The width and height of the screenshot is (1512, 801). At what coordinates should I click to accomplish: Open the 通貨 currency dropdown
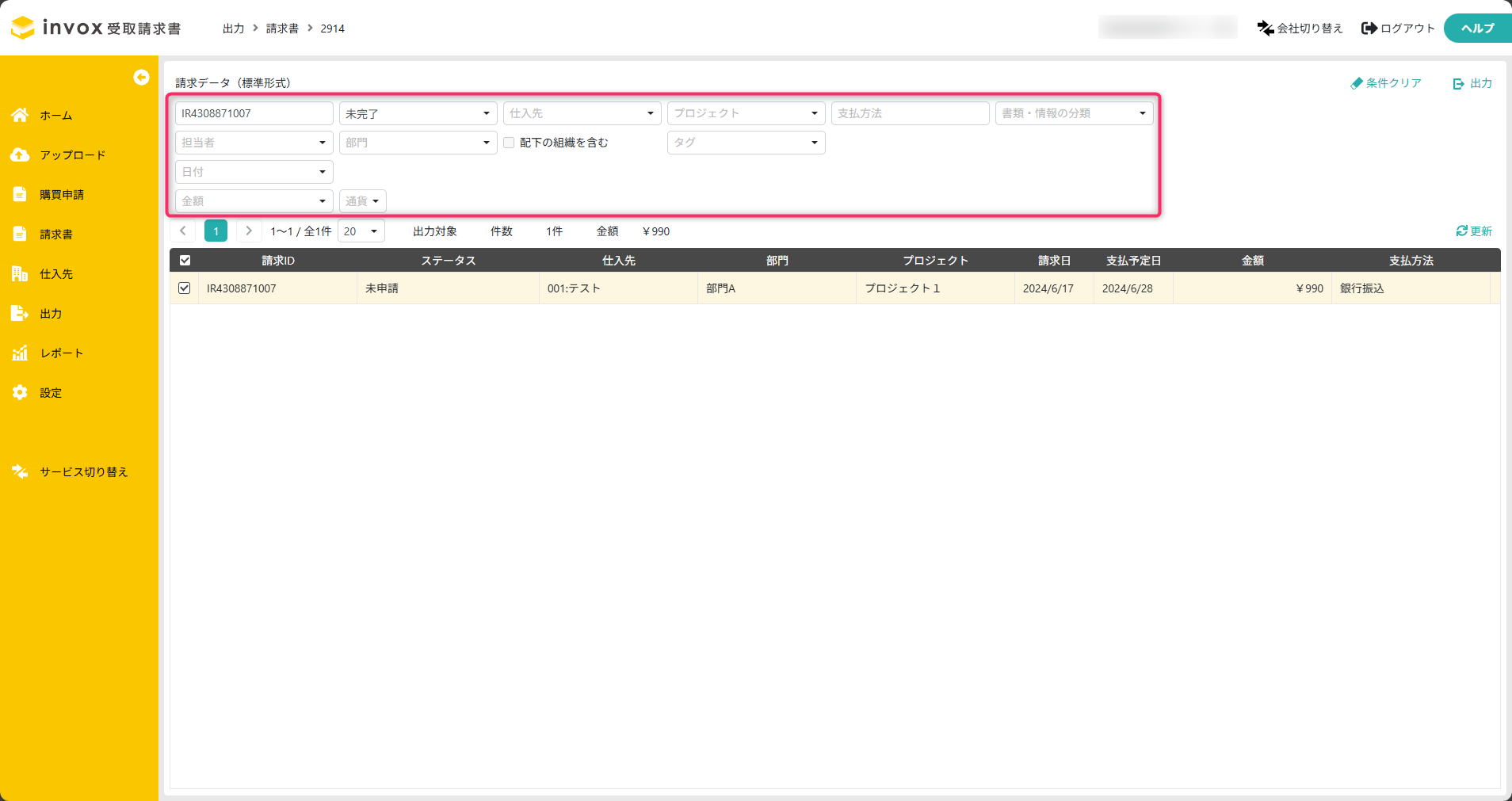coord(362,201)
